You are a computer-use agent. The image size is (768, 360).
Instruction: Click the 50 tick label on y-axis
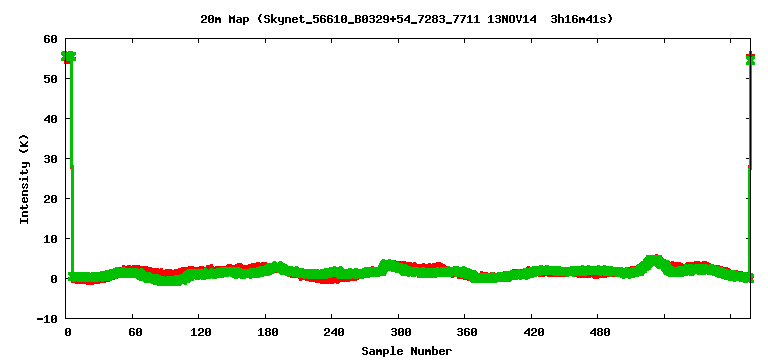(x=51, y=79)
